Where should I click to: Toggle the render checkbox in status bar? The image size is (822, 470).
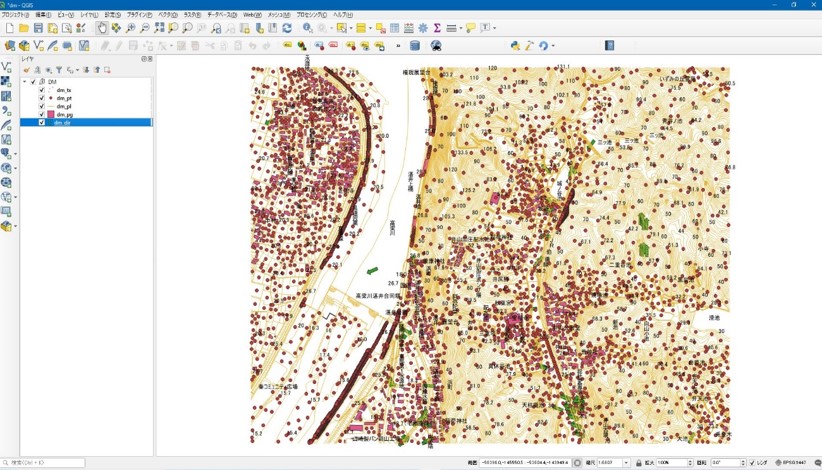click(752, 463)
